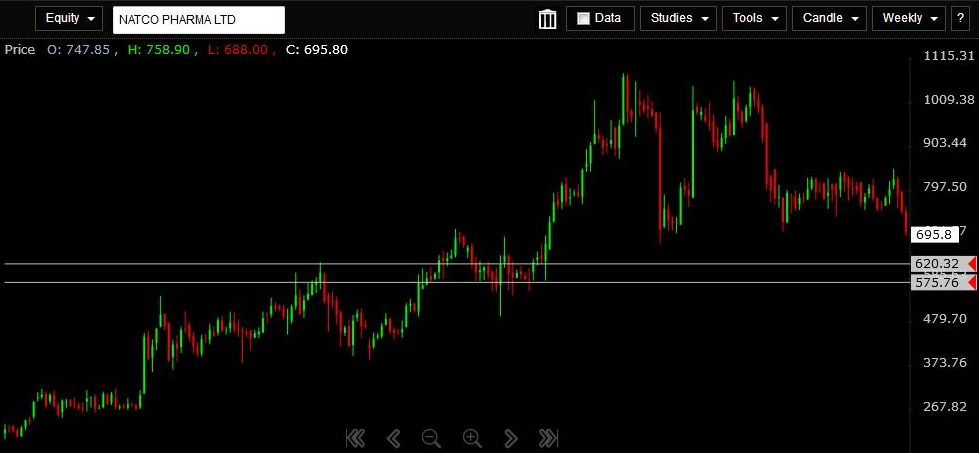This screenshot has width=979, height=453.
Task: Click the trash can delete drawings icon
Action: click(548, 19)
